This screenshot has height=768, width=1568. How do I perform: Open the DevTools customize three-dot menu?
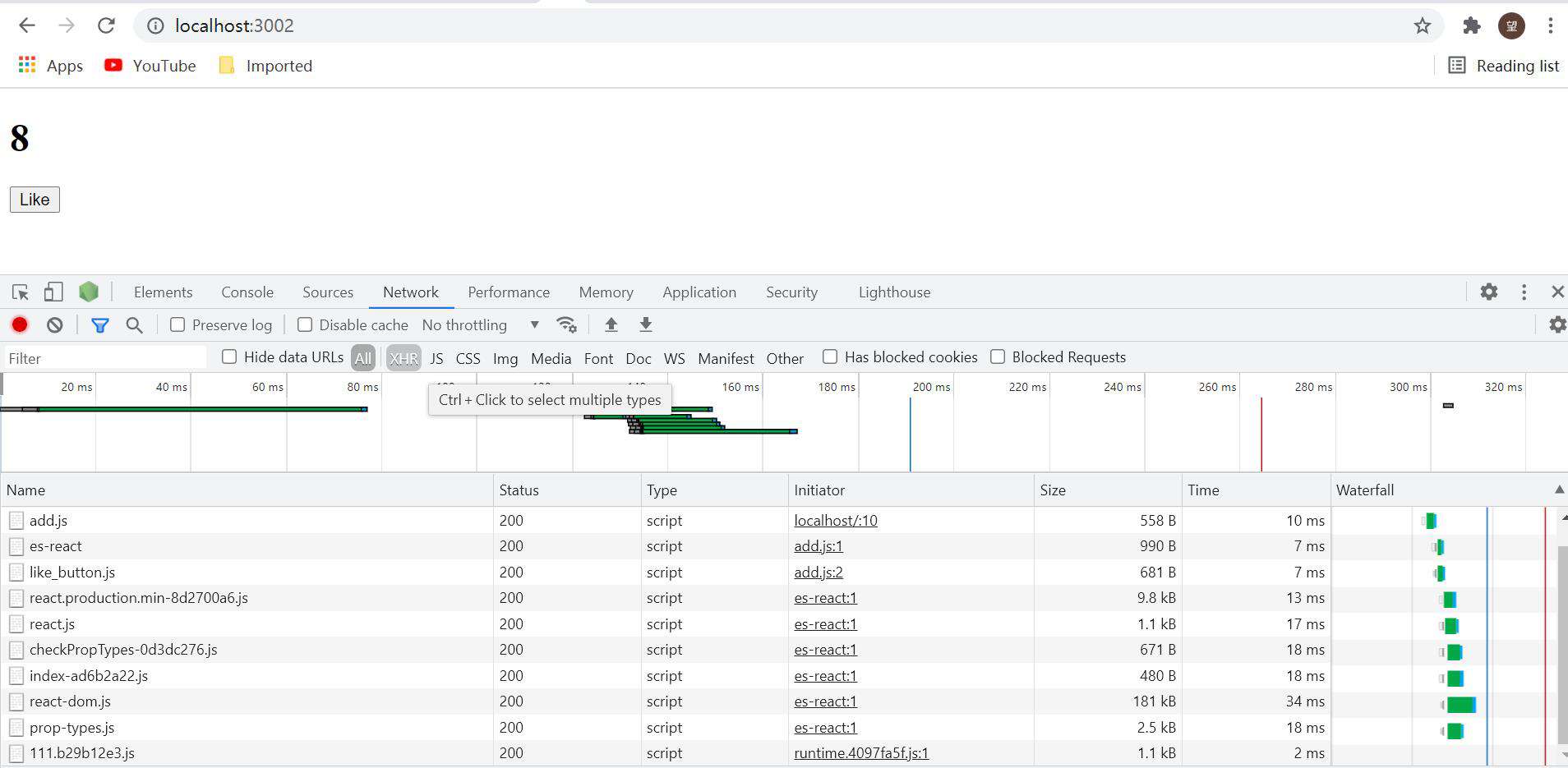pyautogui.click(x=1524, y=292)
